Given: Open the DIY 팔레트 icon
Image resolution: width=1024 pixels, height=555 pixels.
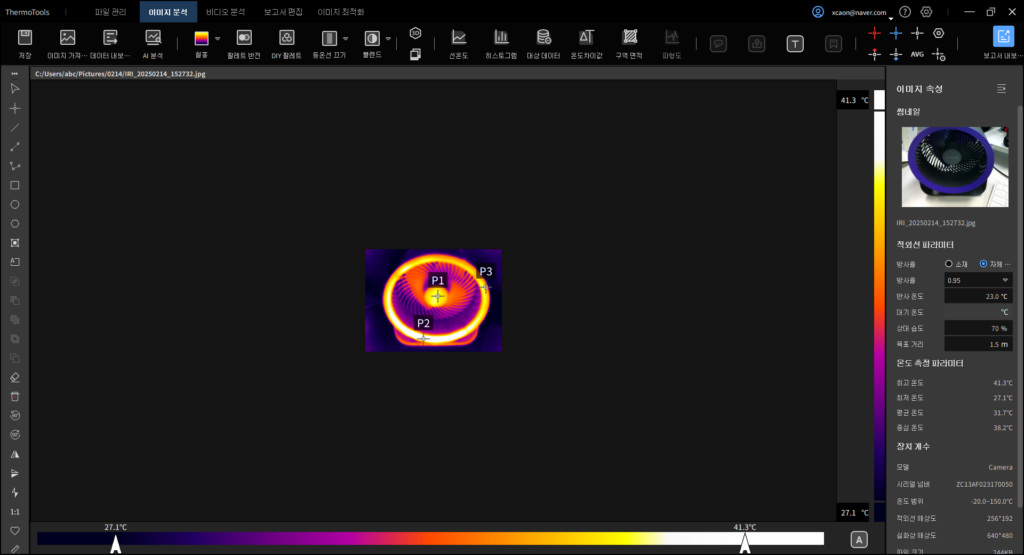Looking at the screenshot, I should click(x=286, y=38).
